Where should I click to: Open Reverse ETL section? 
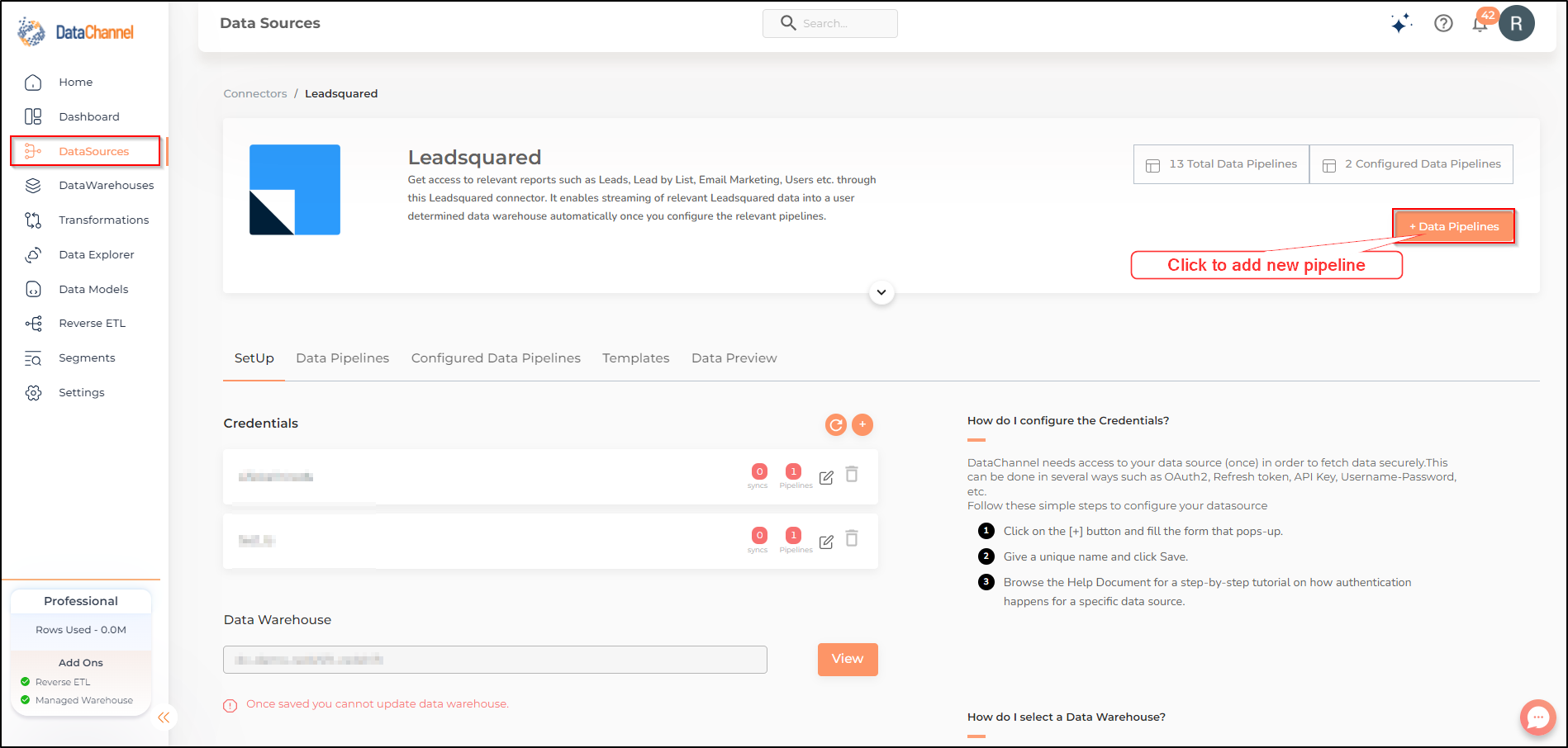tap(93, 324)
